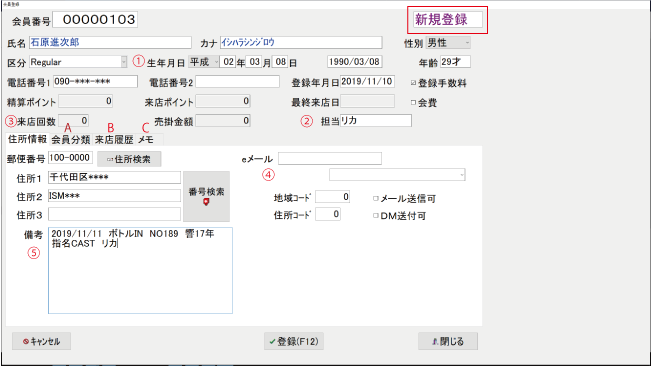
Task: Check the メール送信可 option
Action: pyautogui.click(x=376, y=199)
